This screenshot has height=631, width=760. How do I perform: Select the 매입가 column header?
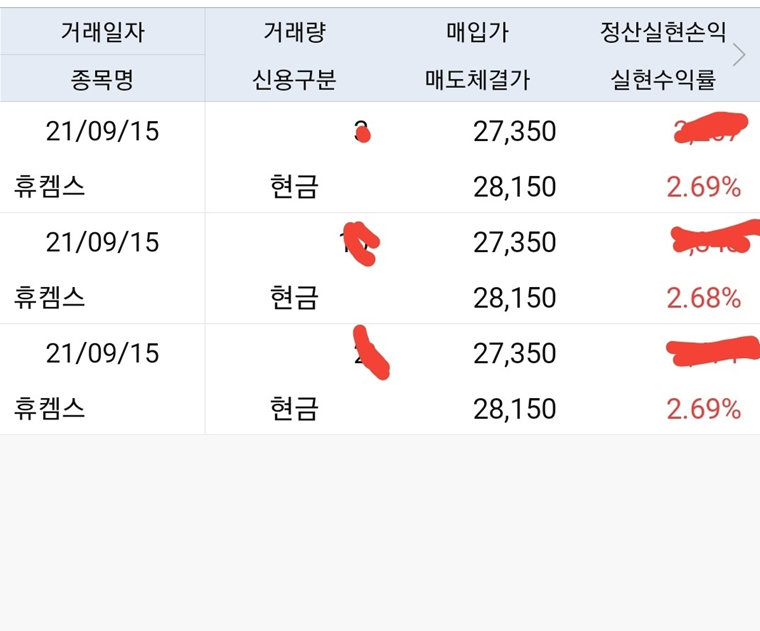tap(477, 32)
